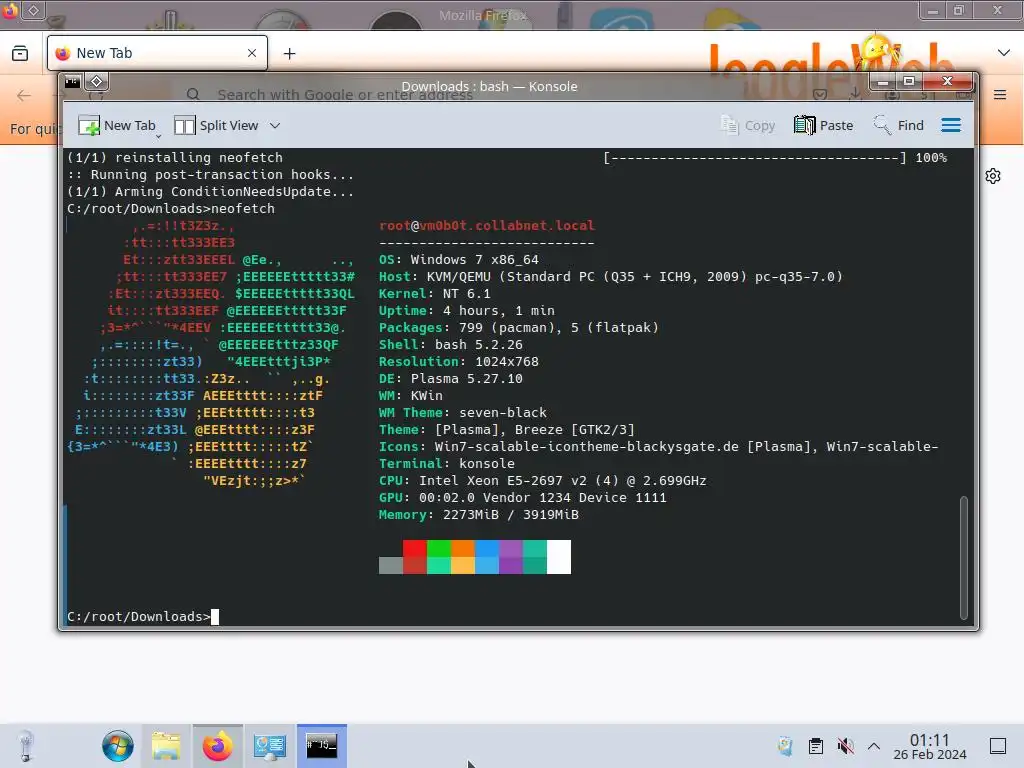Select the Firefox New Tab tab
This screenshot has width=1024, height=768.
click(x=157, y=53)
